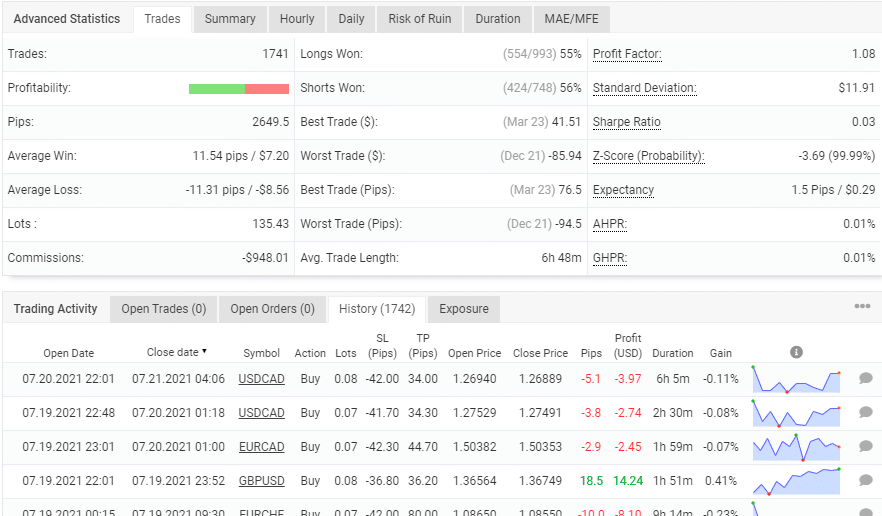Open USDCAD symbol link in the 07.20.2021 22:01 row
Screen dimensions: 882x516
tap(262, 379)
